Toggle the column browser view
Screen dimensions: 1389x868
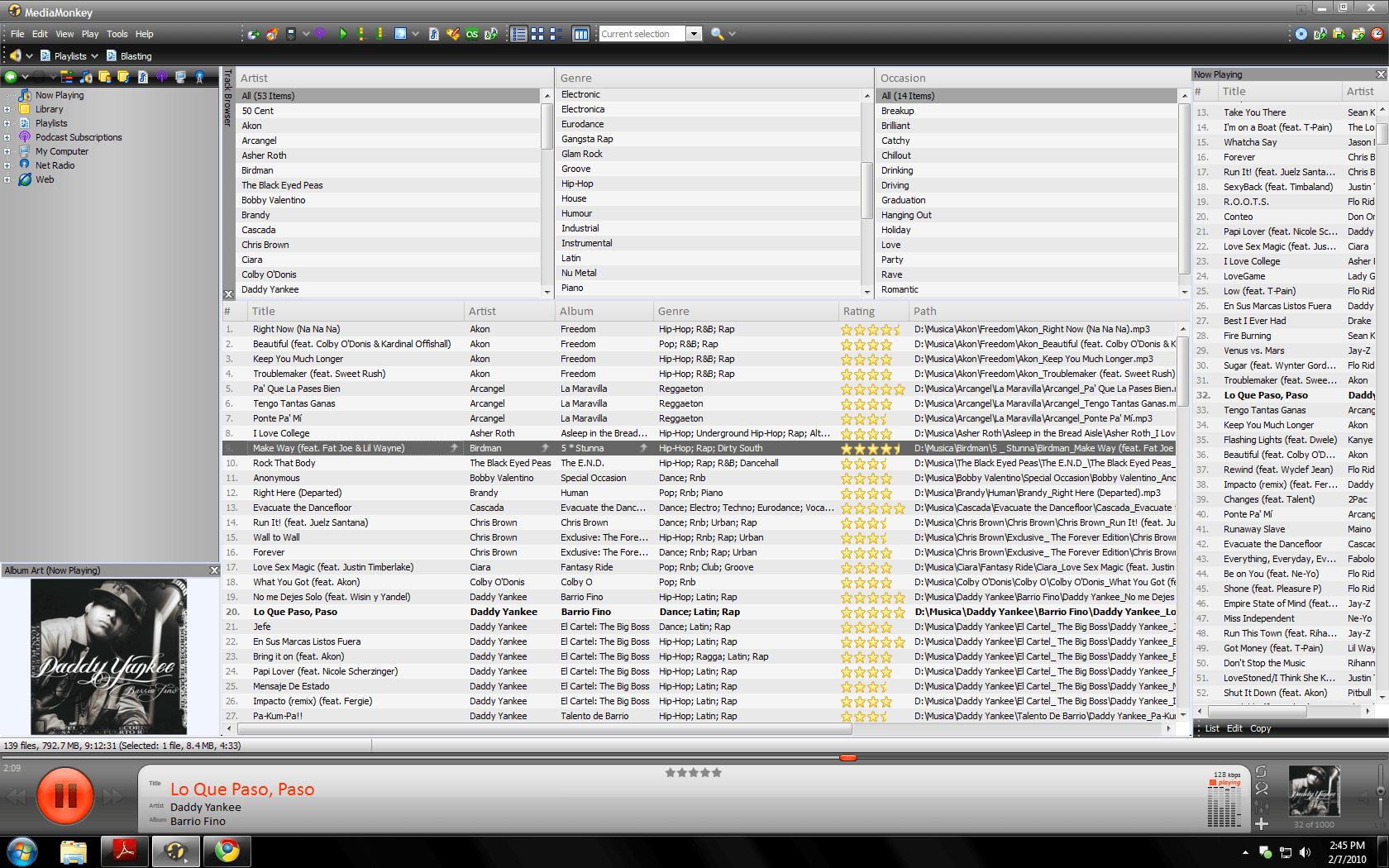coord(581,34)
